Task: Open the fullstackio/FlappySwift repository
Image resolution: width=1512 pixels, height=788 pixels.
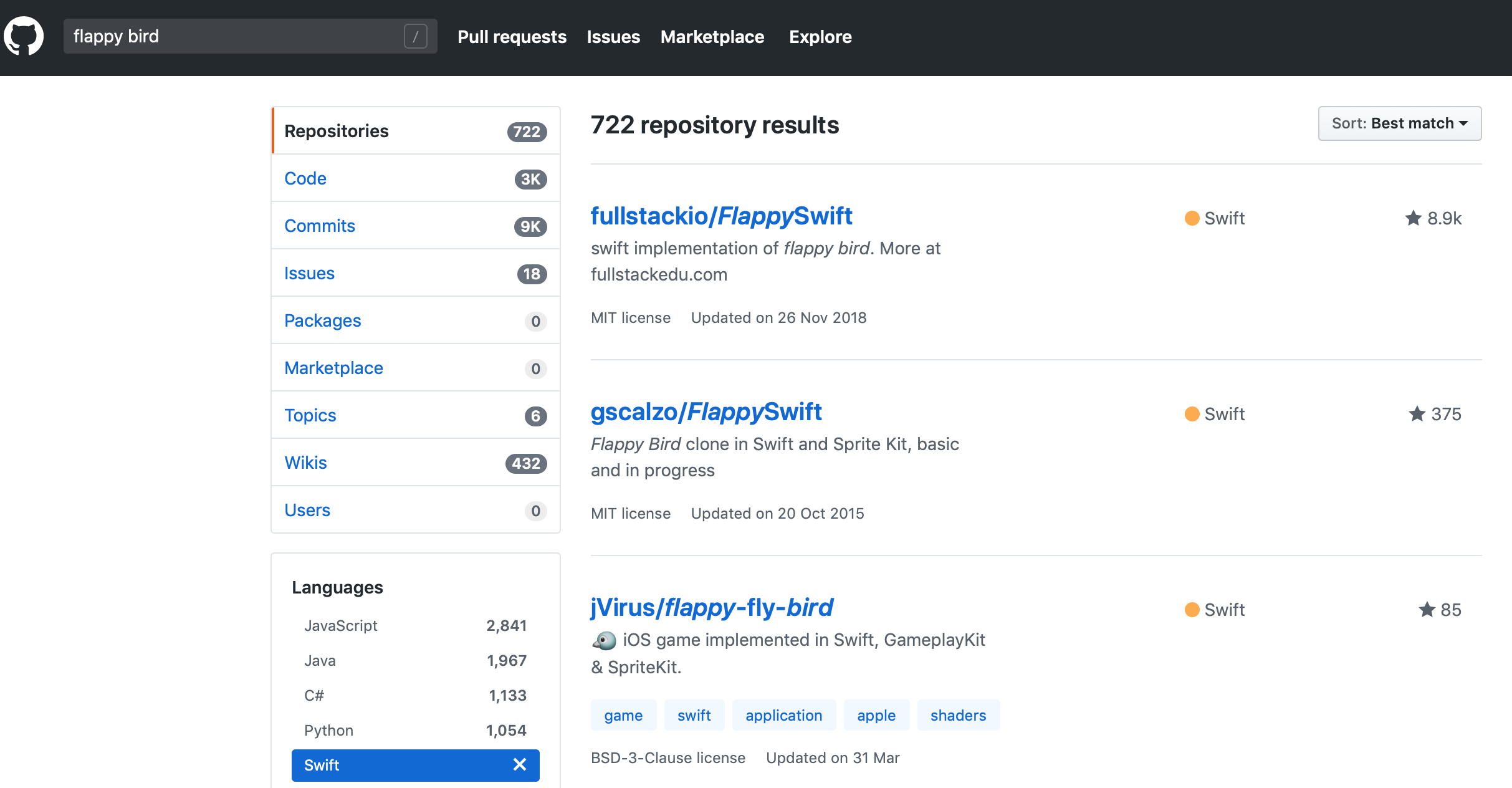Action: point(721,216)
